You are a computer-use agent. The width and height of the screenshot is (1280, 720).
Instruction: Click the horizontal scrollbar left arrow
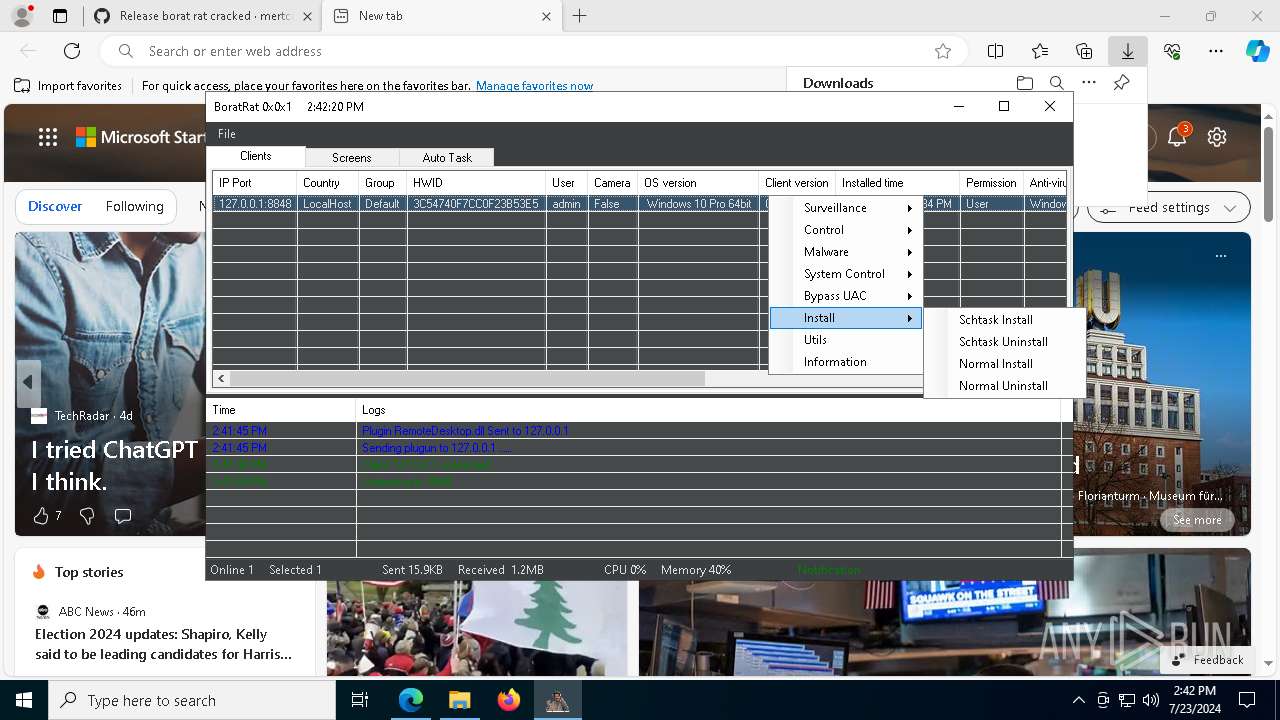coord(221,379)
